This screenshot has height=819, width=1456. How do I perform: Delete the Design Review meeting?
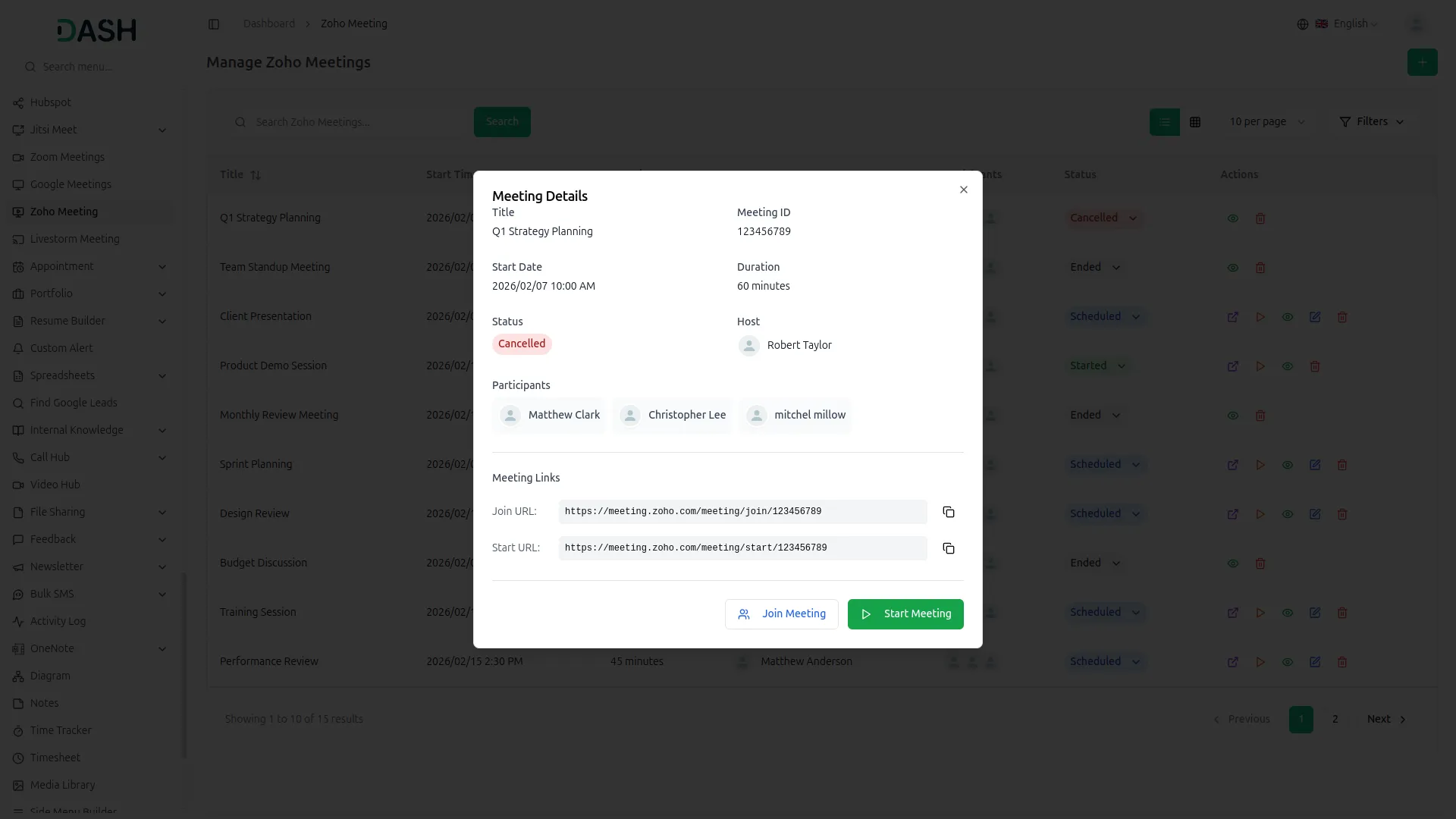(1342, 514)
